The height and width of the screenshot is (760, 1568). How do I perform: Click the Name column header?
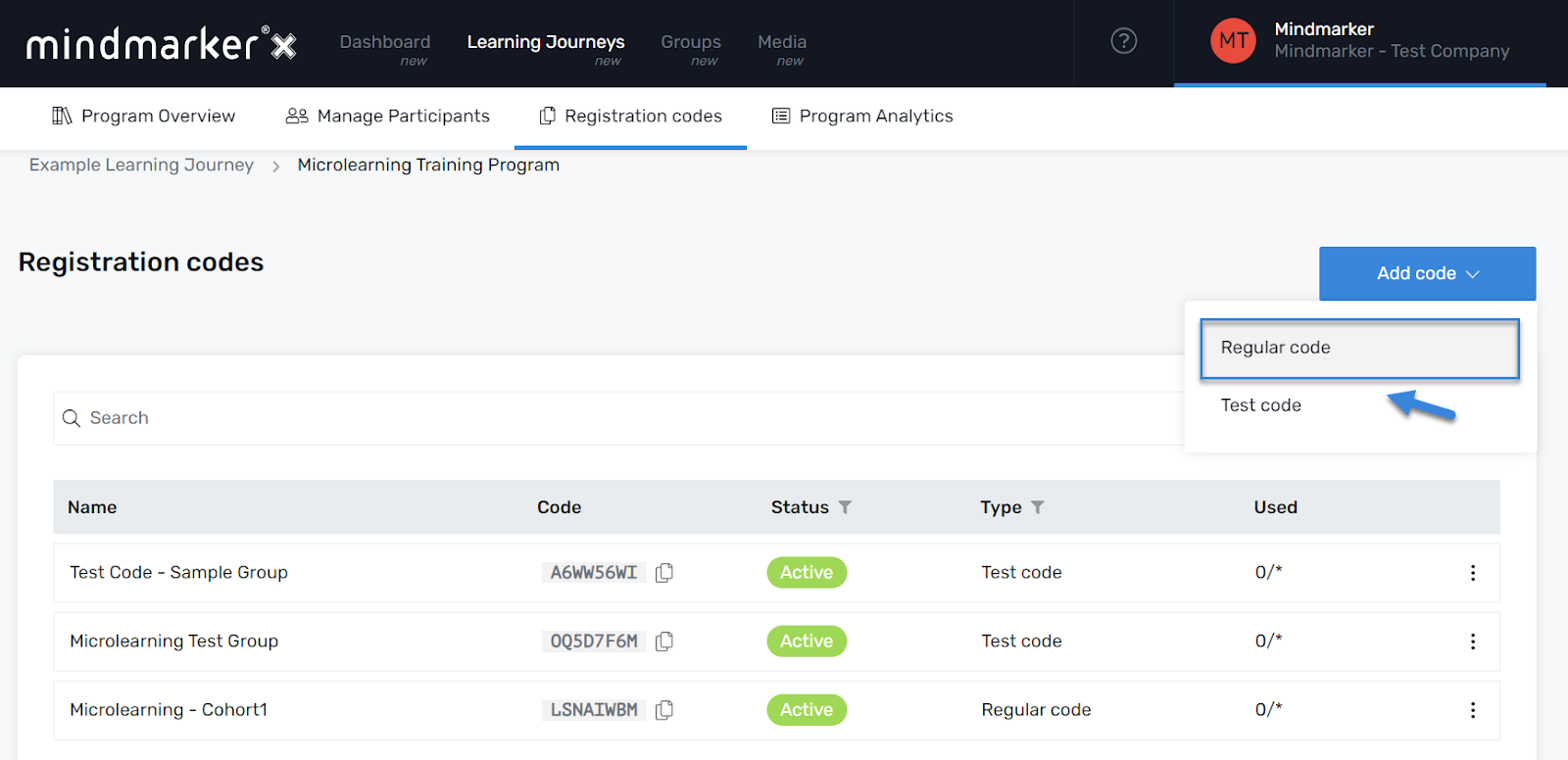point(92,507)
